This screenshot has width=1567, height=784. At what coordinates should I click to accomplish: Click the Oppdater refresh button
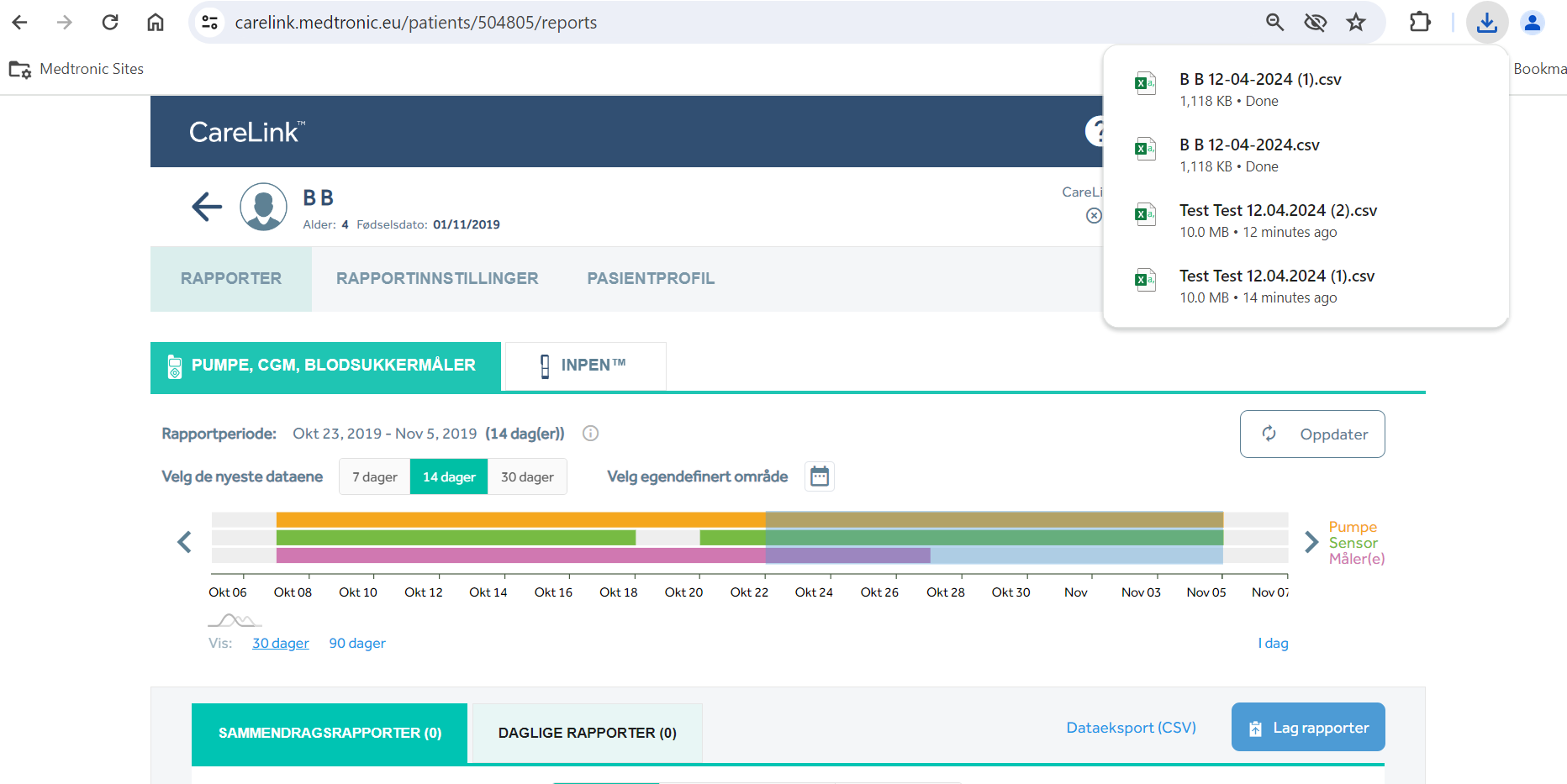click(x=1312, y=434)
